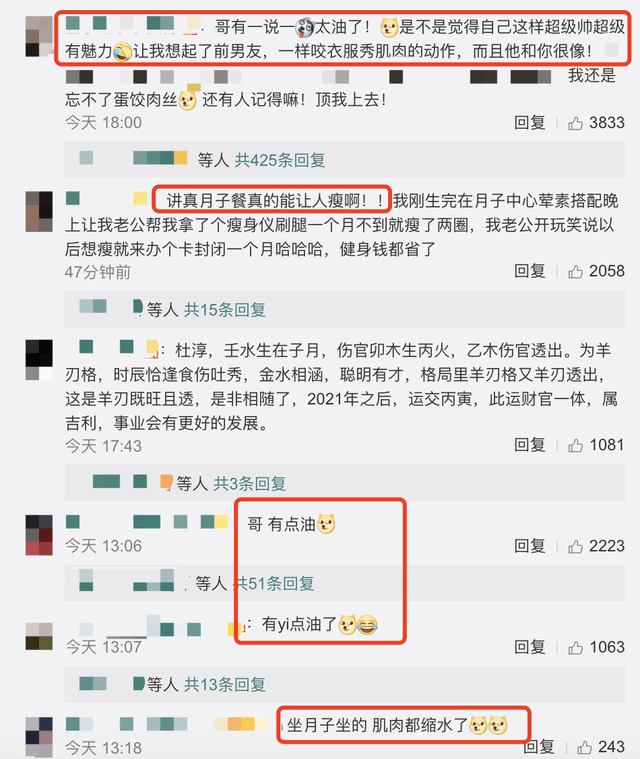Screen dimensions: 640x759
Task: Like the 哥 有点油 comment
Action: tap(575, 546)
